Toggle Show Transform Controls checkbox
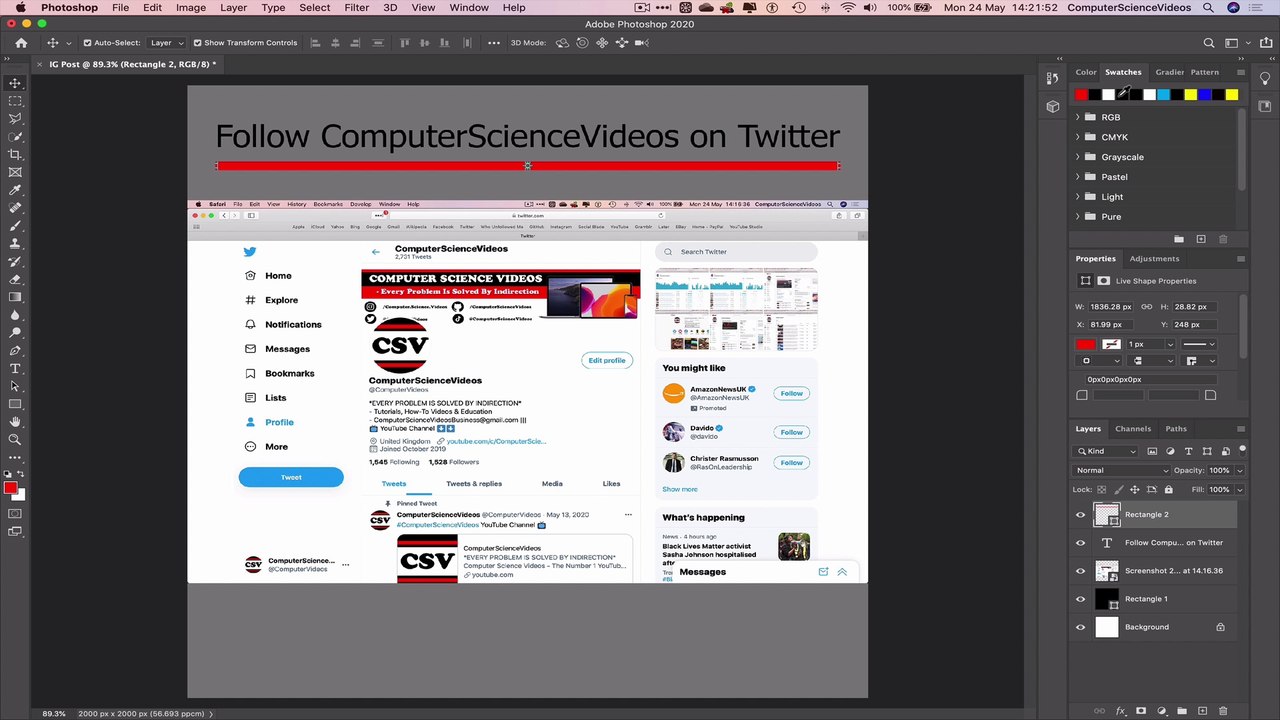This screenshot has height=720, width=1280. 196,43
